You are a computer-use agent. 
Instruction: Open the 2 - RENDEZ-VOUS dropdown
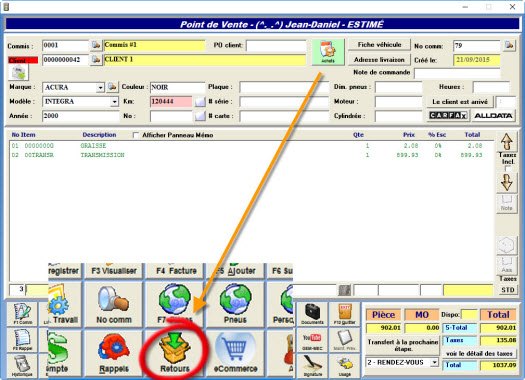(x=434, y=362)
